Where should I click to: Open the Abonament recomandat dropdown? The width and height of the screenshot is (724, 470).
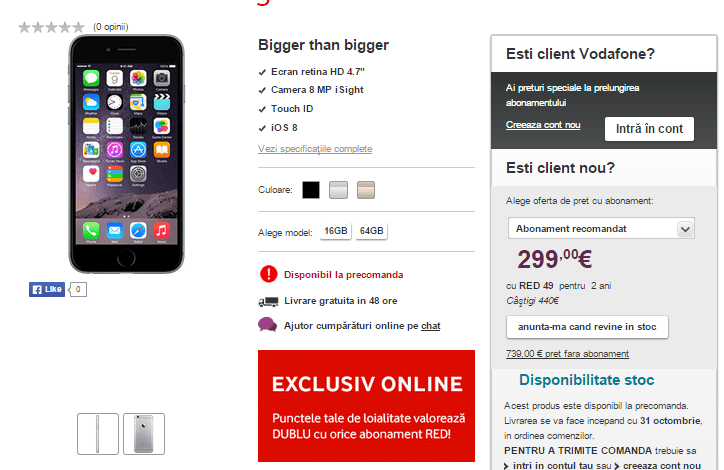[x=601, y=229]
